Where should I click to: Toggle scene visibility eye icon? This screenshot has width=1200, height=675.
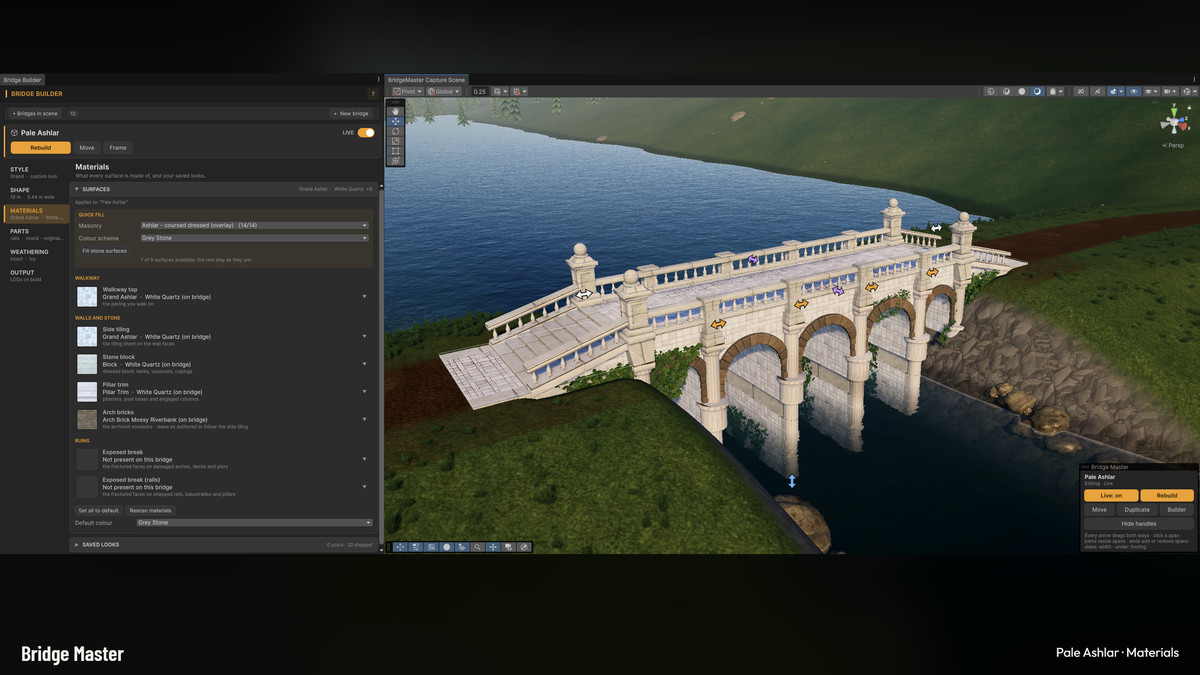[1134, 91]
